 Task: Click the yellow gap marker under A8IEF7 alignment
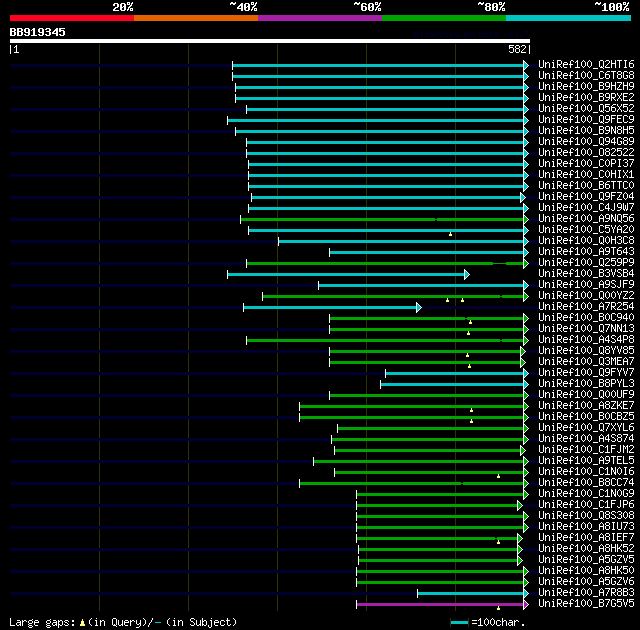coord(498,542)
